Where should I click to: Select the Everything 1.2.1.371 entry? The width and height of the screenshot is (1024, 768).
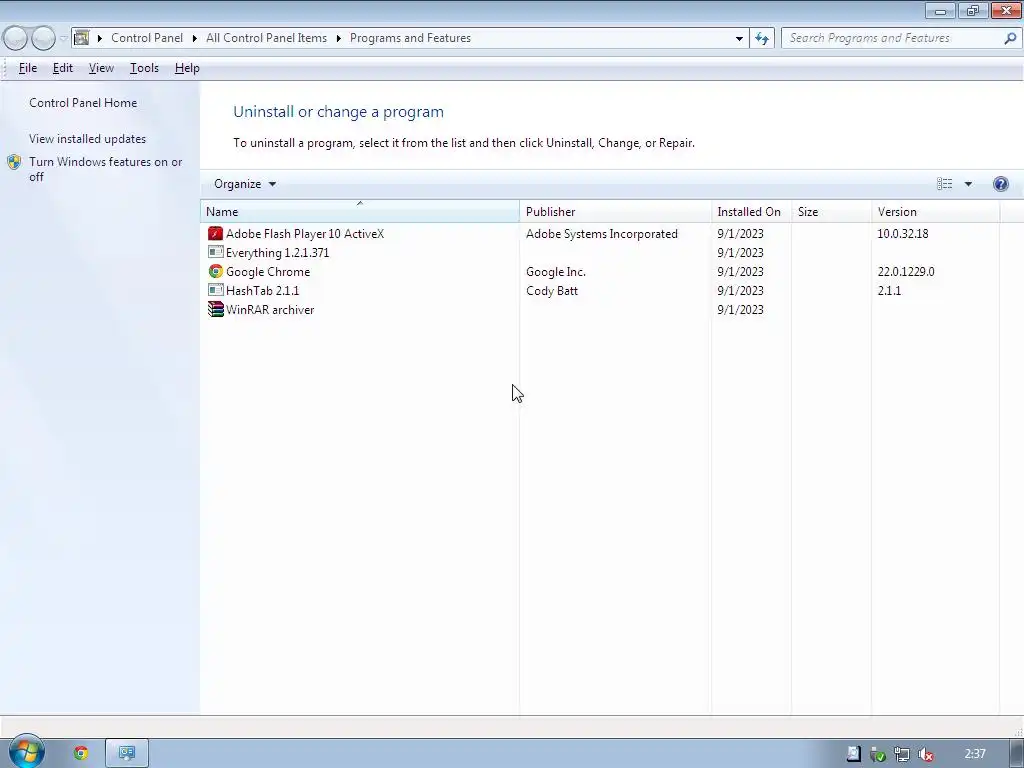point(603,252)
